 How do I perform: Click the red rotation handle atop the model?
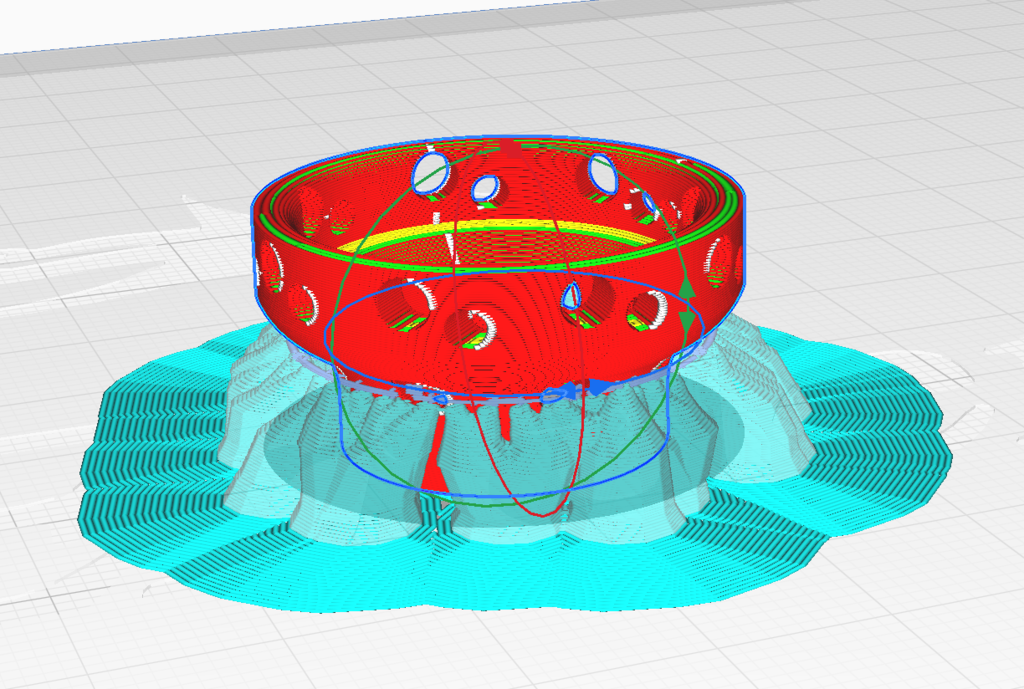[x=511, y=148]
